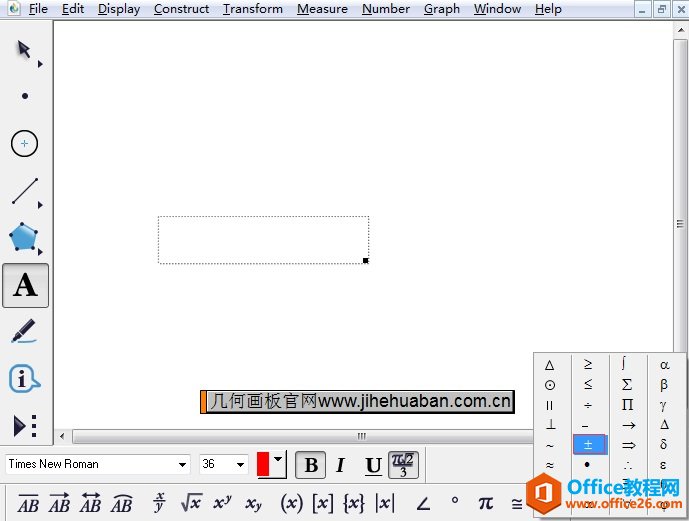
Task: Select the Point tool
Action: [25, 96]
